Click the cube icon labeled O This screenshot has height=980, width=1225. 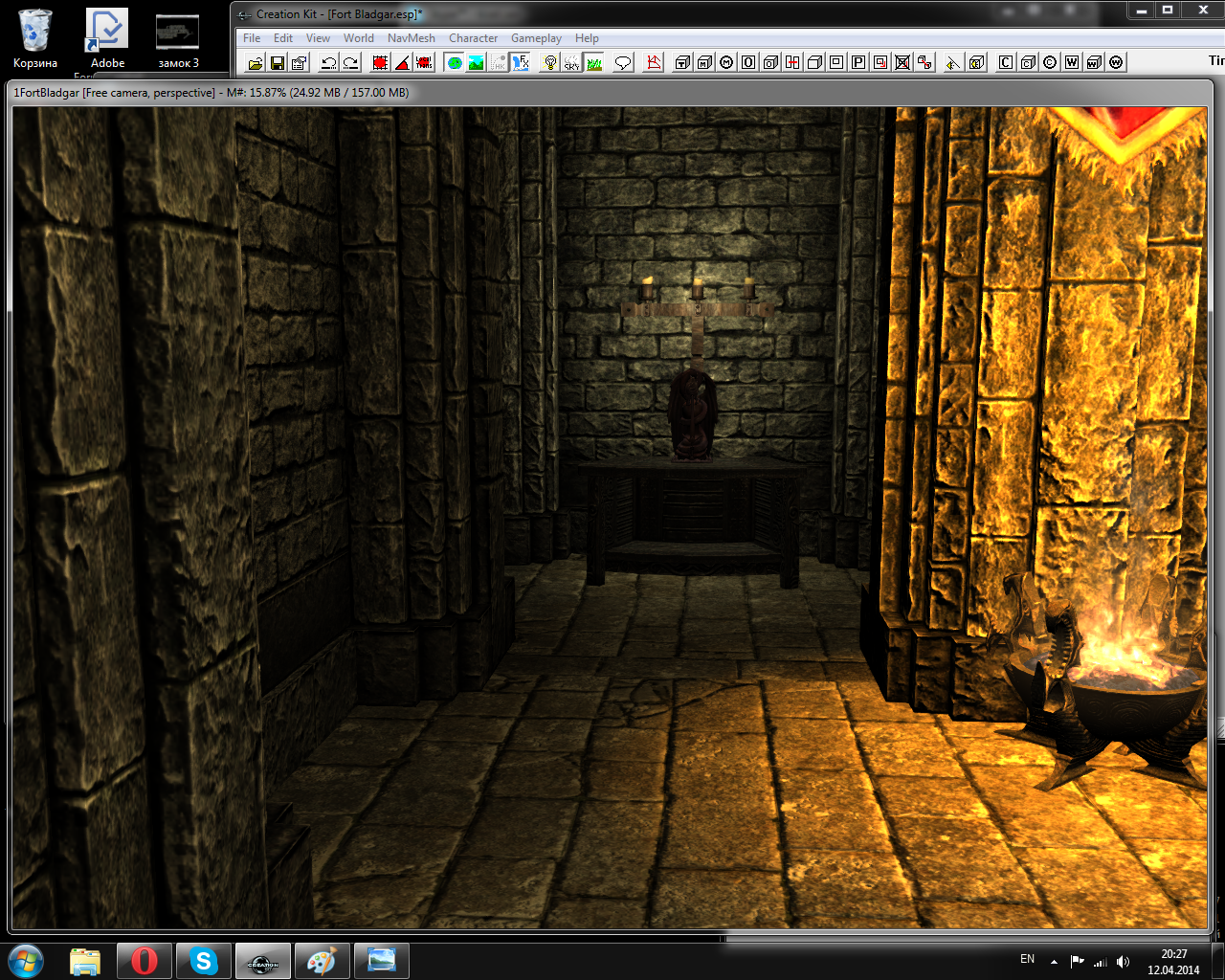coord(770,62)
